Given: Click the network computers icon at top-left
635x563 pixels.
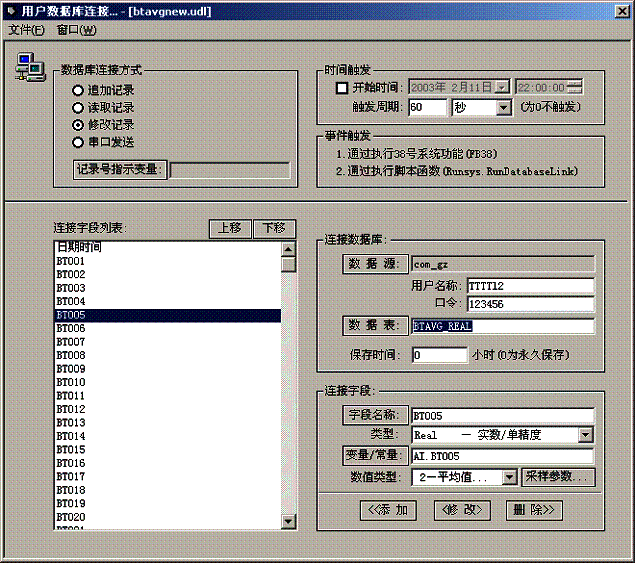Looking at the screenshot, I should pyautogui.click(x=29, y=68).
